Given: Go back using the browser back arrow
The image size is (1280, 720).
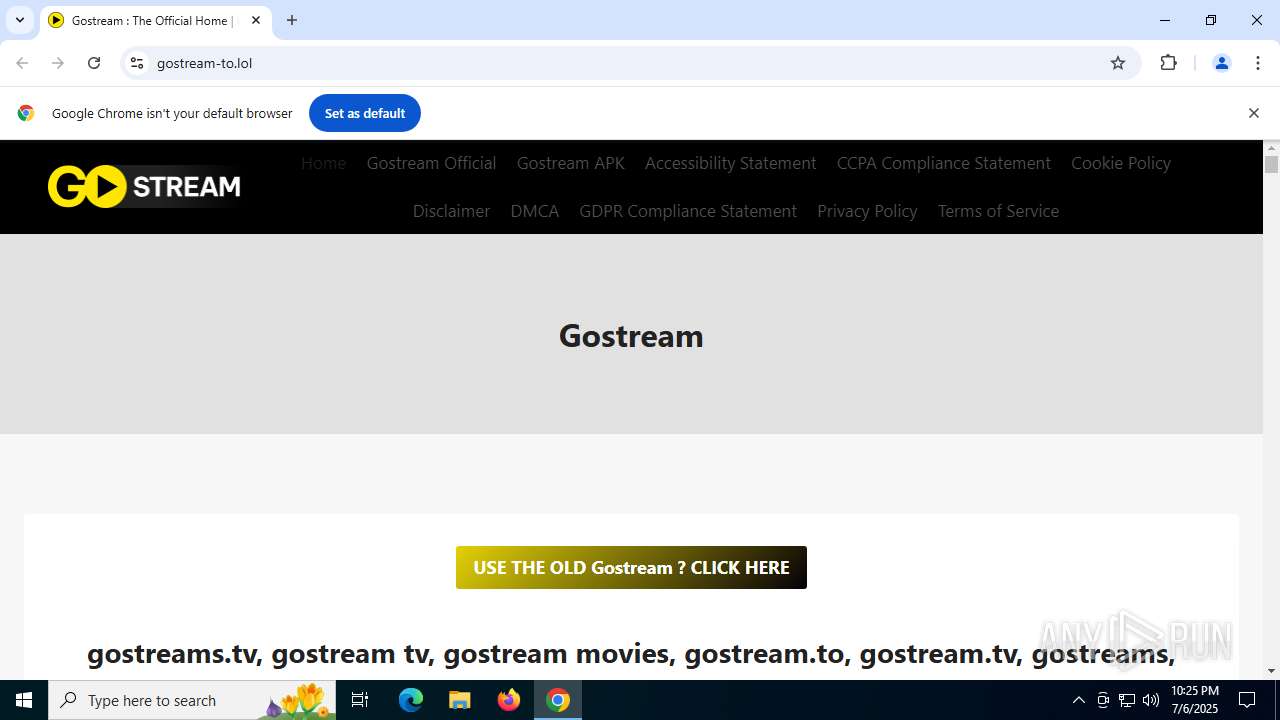Looking at the screenshot, I should coord(22,63).
